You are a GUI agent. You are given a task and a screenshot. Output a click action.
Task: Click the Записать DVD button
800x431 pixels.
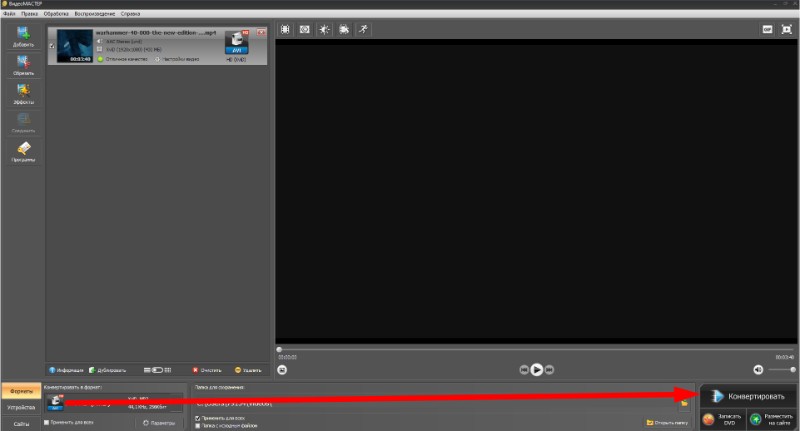pyautogui.click(x=722, y=420)
